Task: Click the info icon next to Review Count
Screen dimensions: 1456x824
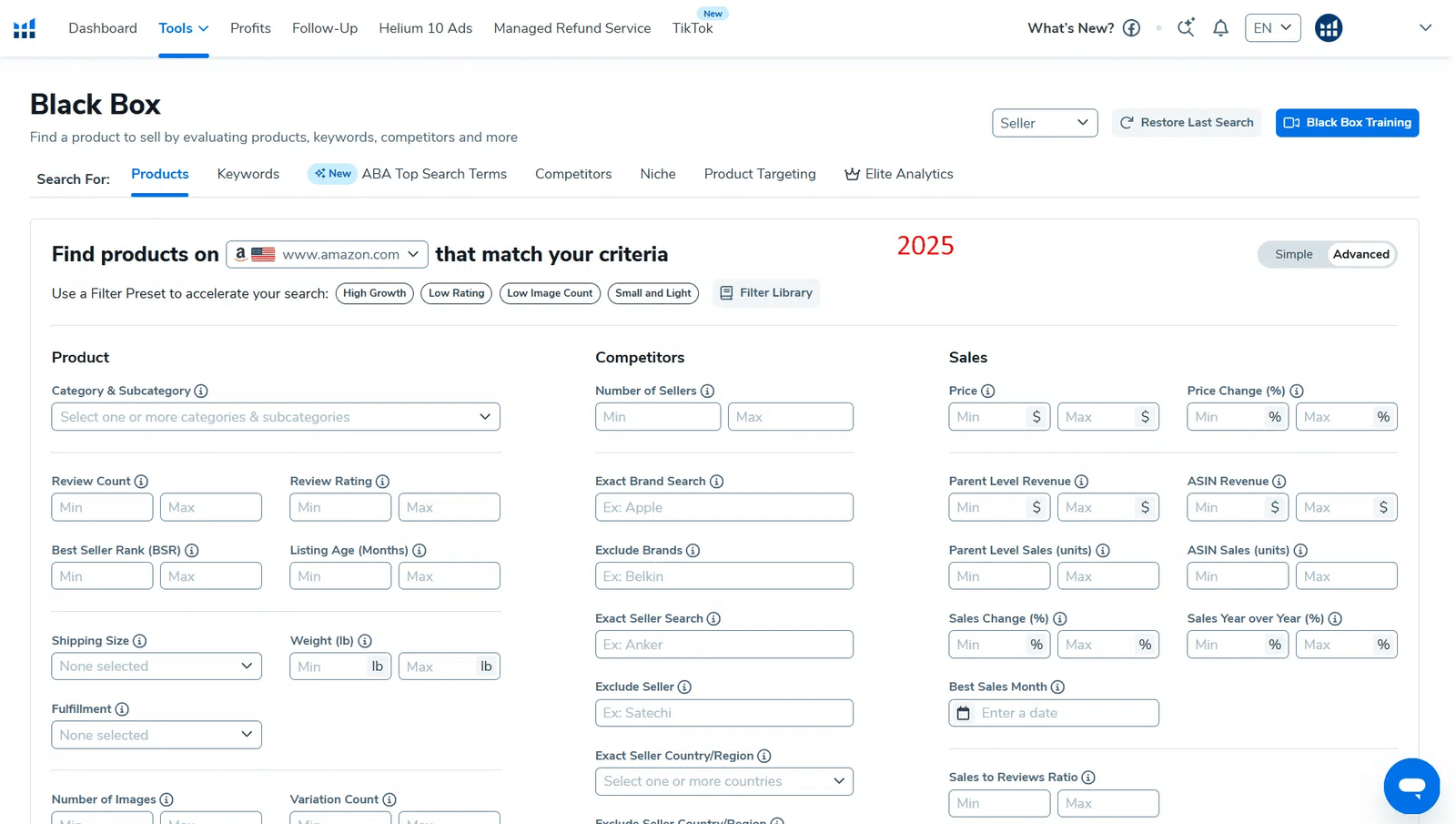Action: tap(141, 482)
